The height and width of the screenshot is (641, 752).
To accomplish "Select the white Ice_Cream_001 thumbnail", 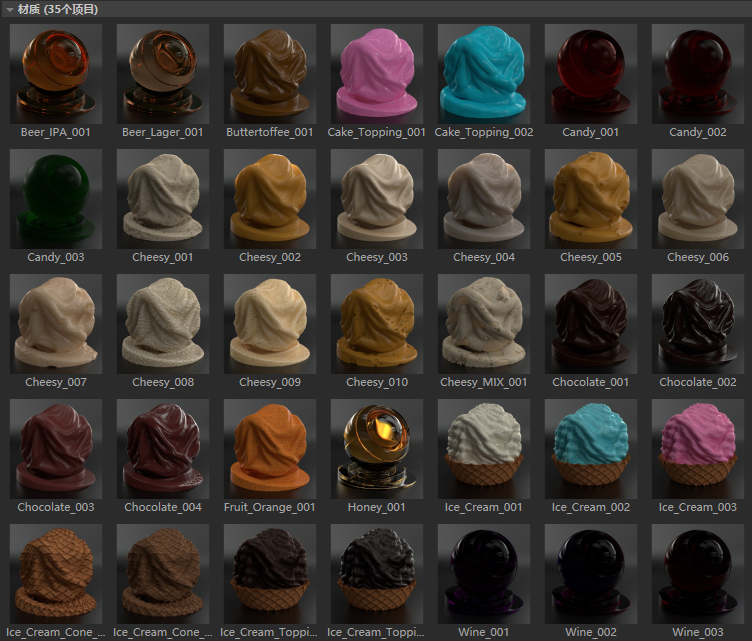I will [x=483, y=449].
